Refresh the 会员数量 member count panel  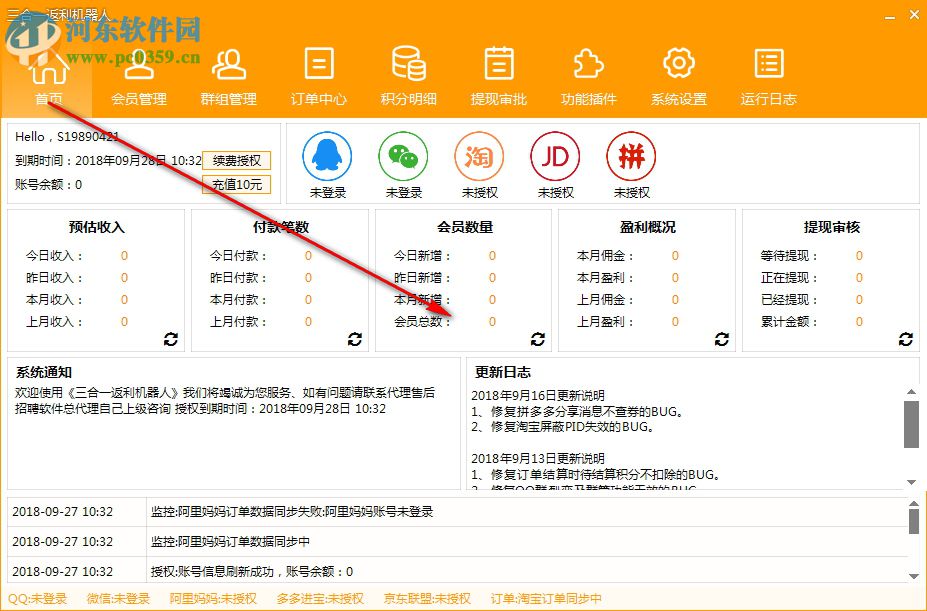click(x=538, y=339)
